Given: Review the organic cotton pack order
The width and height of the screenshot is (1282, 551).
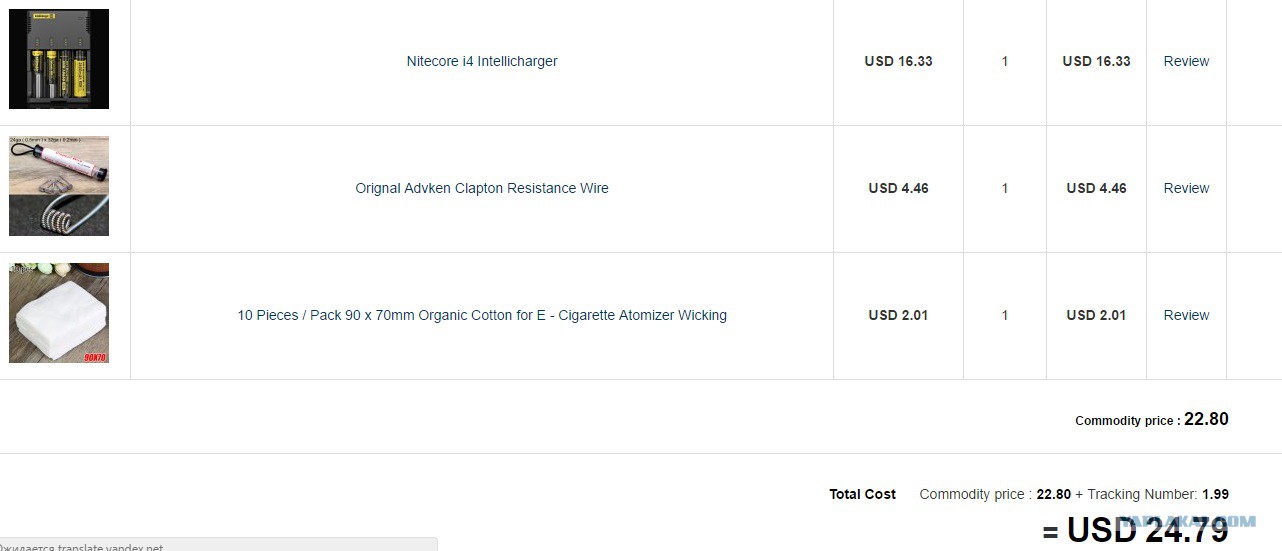Looking at the screenshot, I should click(1186, 315).
